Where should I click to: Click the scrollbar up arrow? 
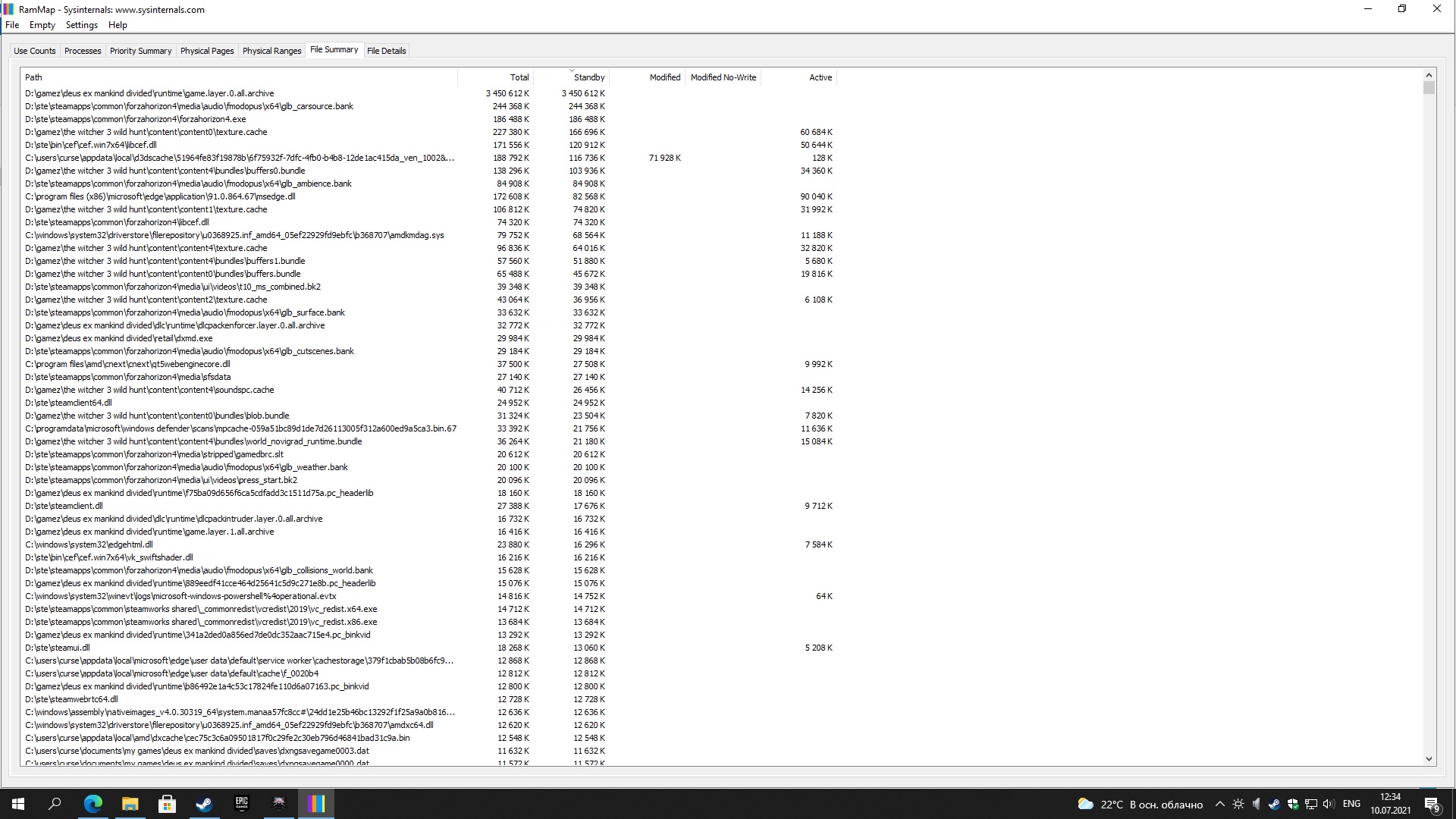pyautogui.click(x=1429, y=75)
